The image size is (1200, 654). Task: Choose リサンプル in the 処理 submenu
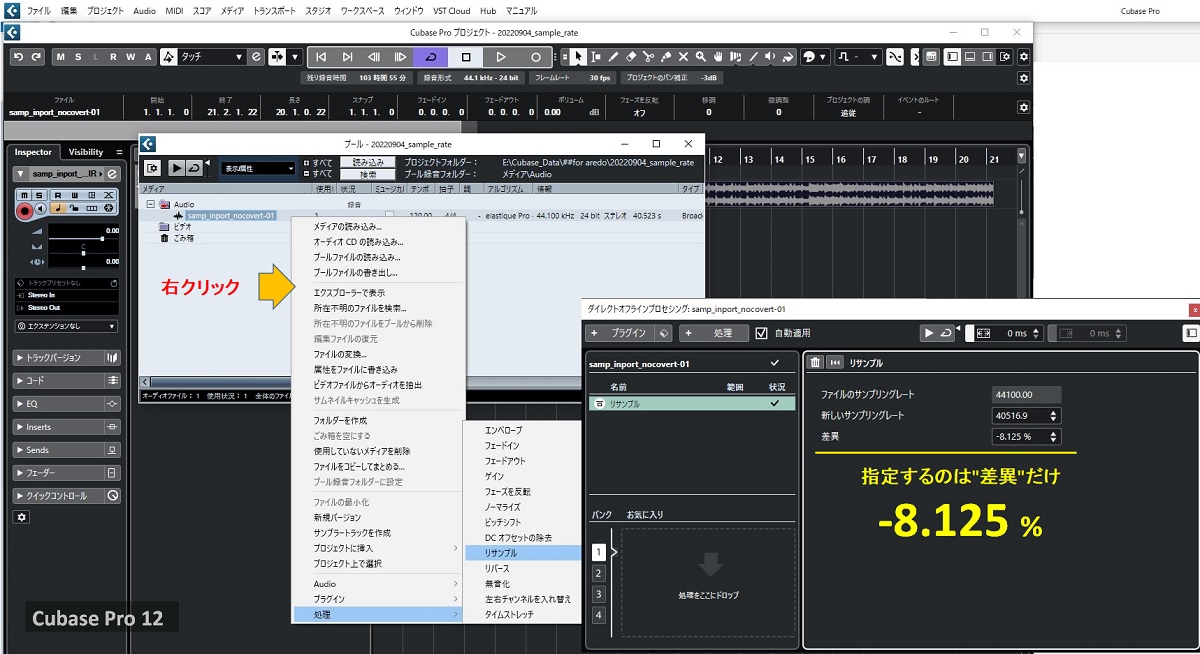point(521,552)
